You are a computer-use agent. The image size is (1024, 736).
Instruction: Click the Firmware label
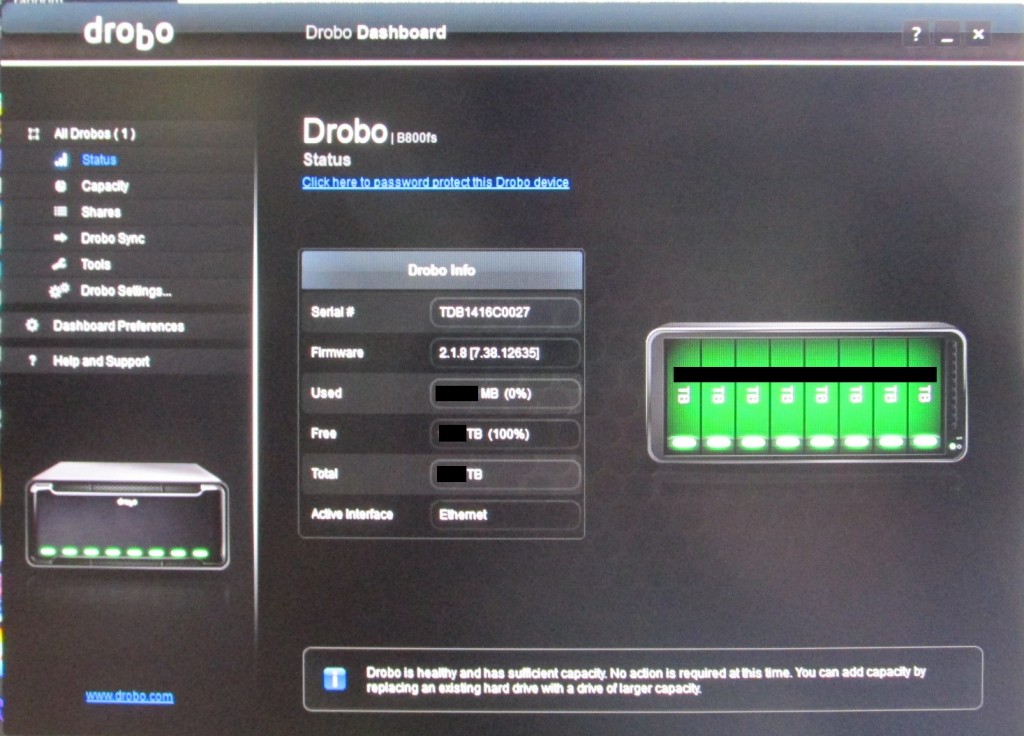tap(337, 353)
